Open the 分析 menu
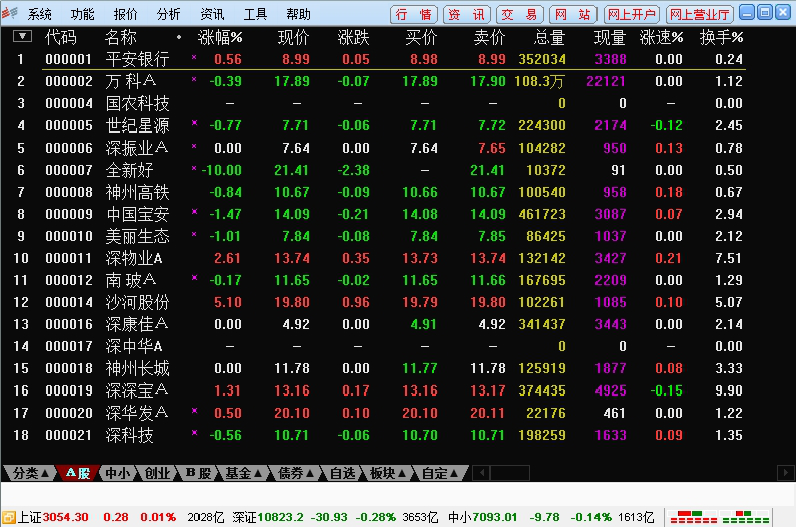The image size is (796, 527). point(169,14)
